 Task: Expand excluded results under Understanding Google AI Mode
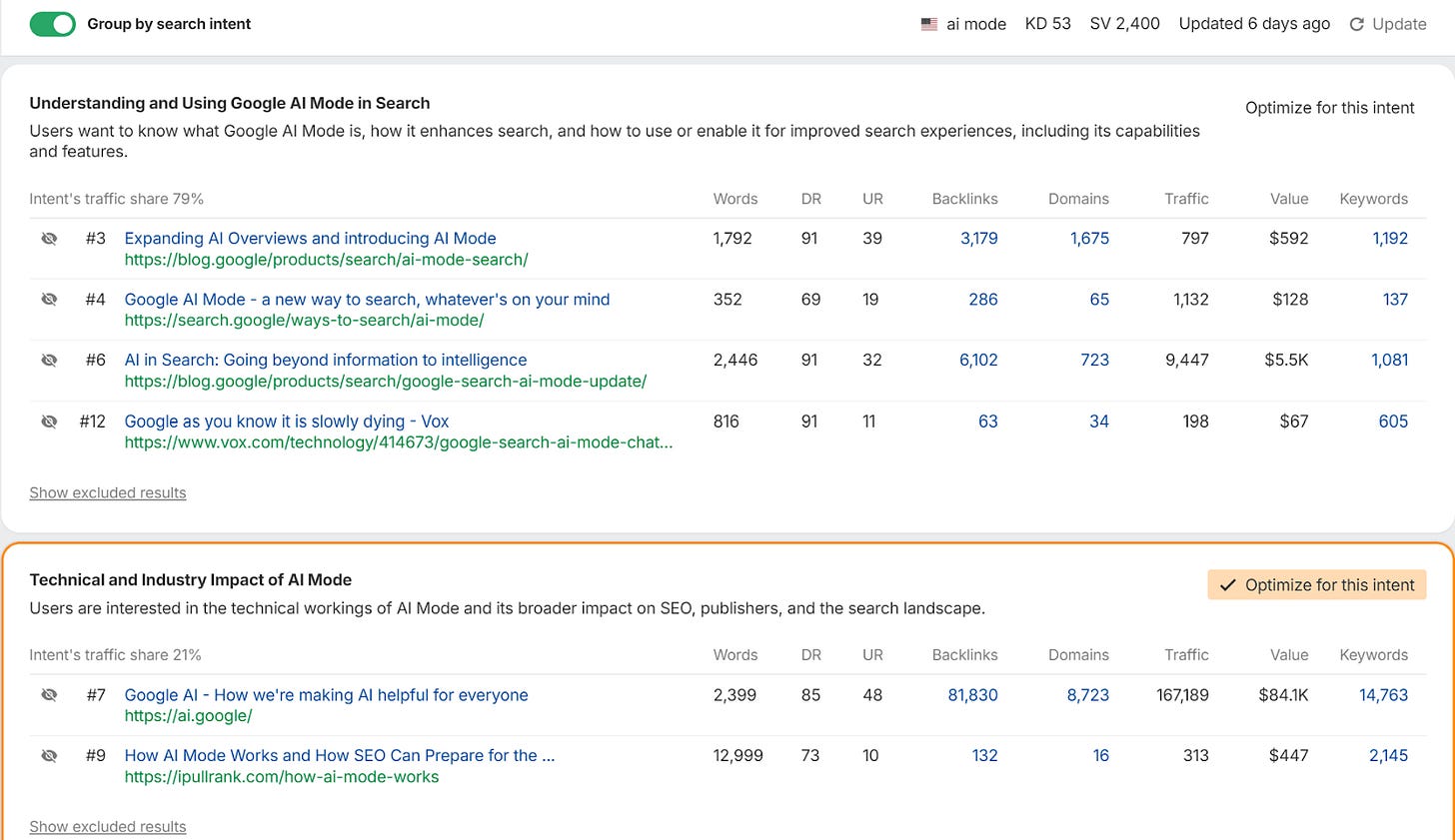coord(108,492)
